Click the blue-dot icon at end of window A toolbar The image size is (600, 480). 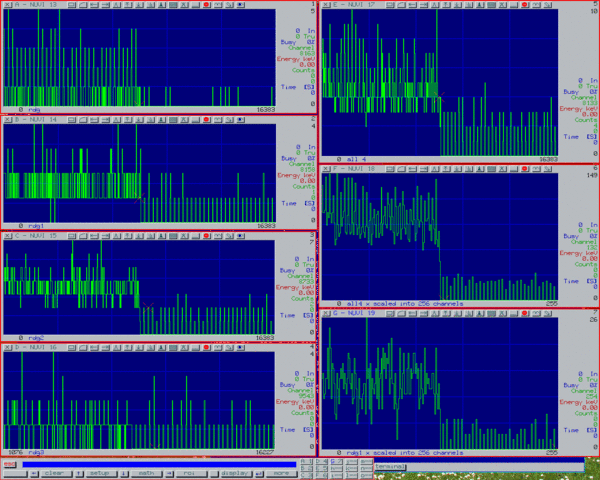click(240, 5)
